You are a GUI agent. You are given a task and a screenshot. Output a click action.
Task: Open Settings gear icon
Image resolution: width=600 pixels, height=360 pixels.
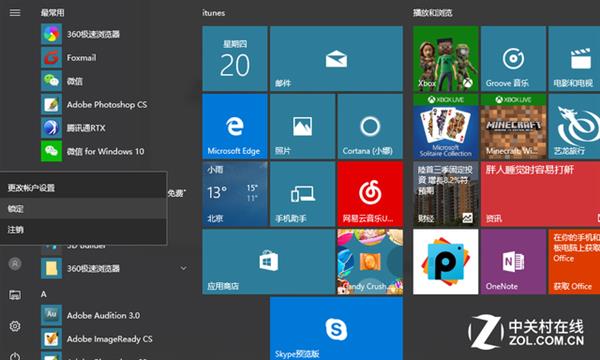tap(15, 326)
